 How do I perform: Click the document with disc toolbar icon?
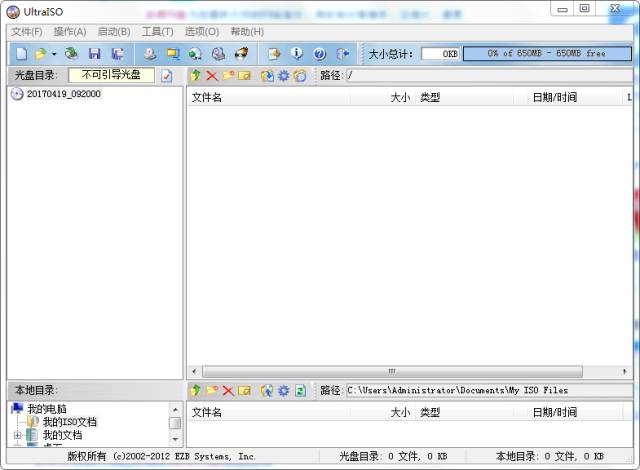tap(274, 53)
